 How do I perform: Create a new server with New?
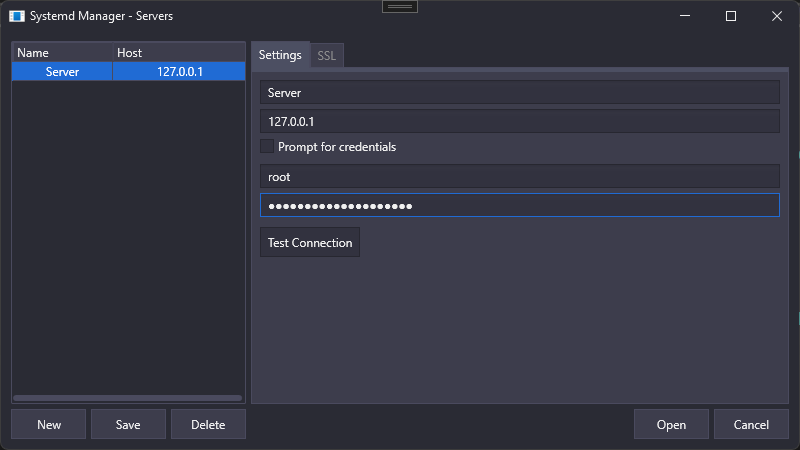[48, 424]
